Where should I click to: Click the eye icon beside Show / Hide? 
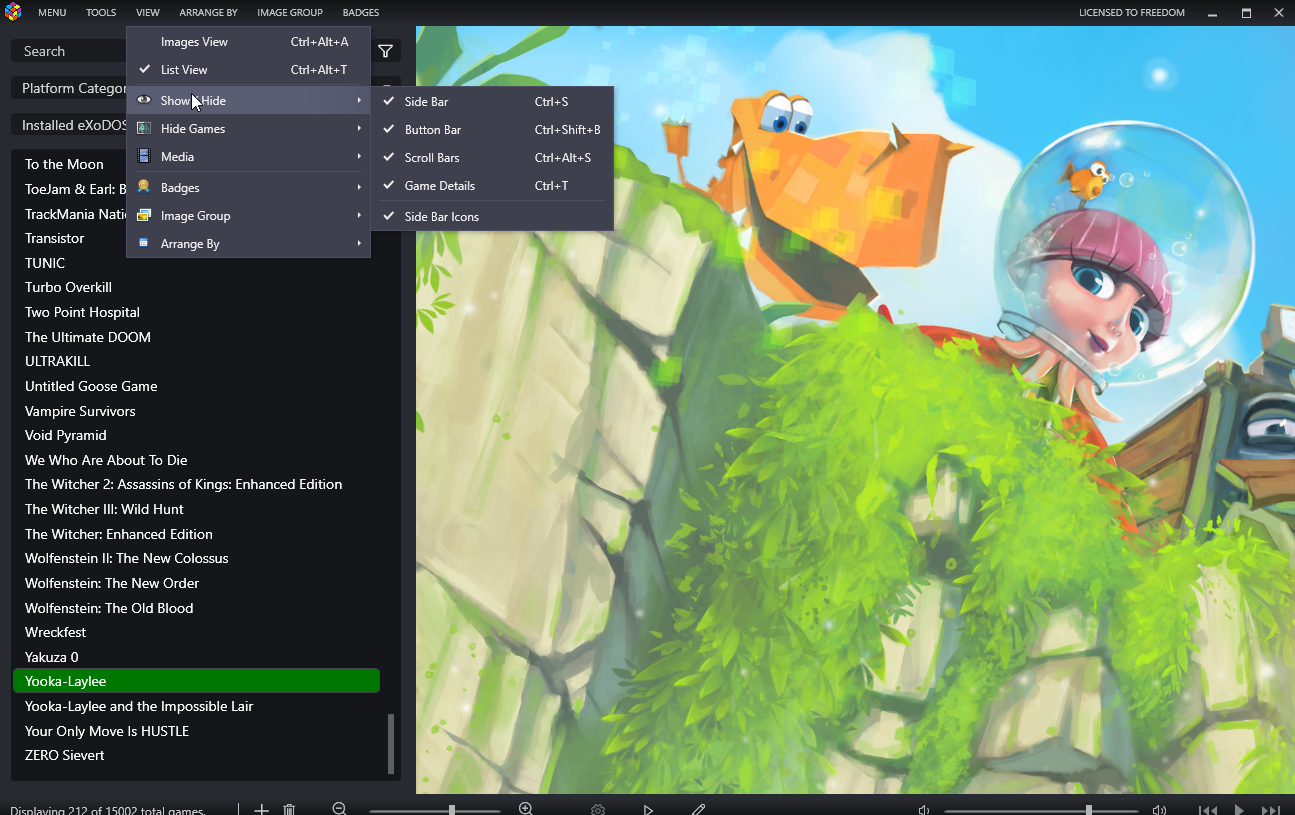144,100
